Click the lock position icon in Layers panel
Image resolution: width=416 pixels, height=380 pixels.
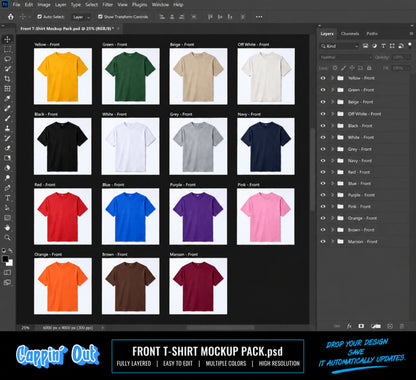coord(352,68)
